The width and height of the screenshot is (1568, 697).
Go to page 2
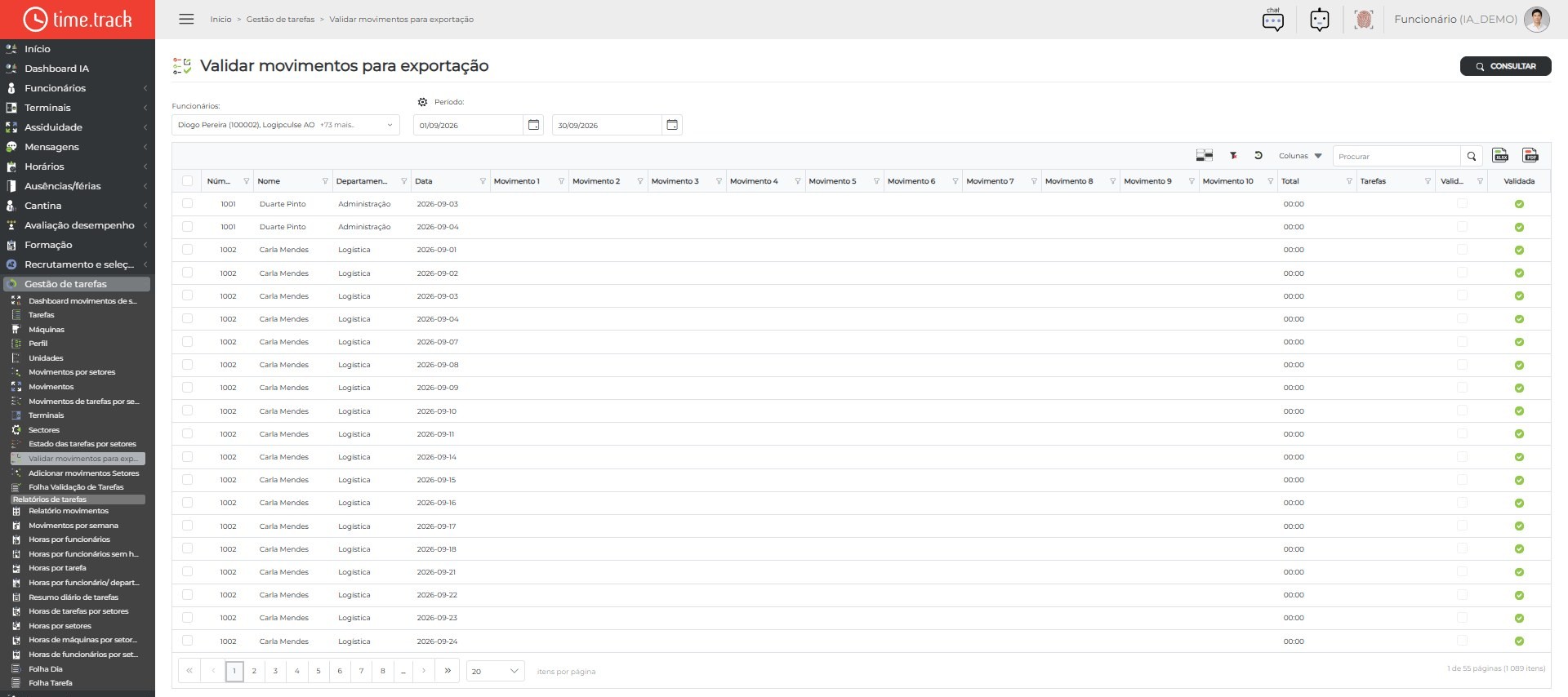[x=254, y=671]
